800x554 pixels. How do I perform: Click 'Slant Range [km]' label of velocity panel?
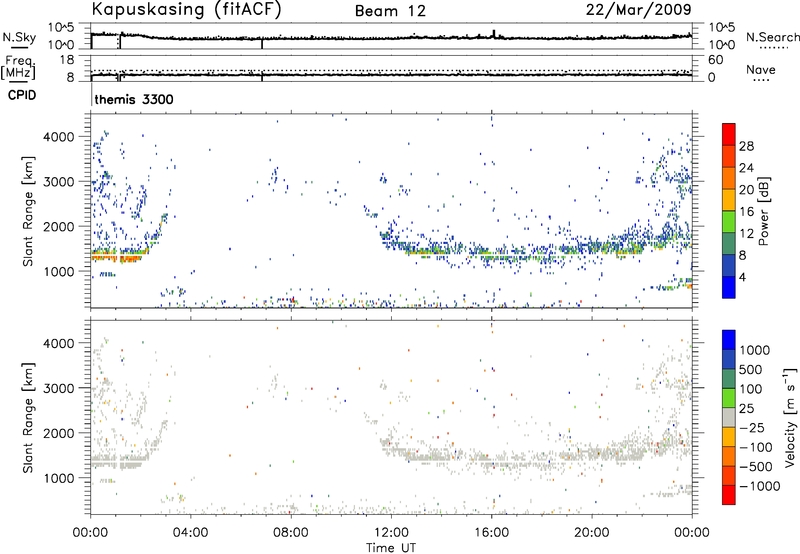pyautogui.click(x=28, y=418)
